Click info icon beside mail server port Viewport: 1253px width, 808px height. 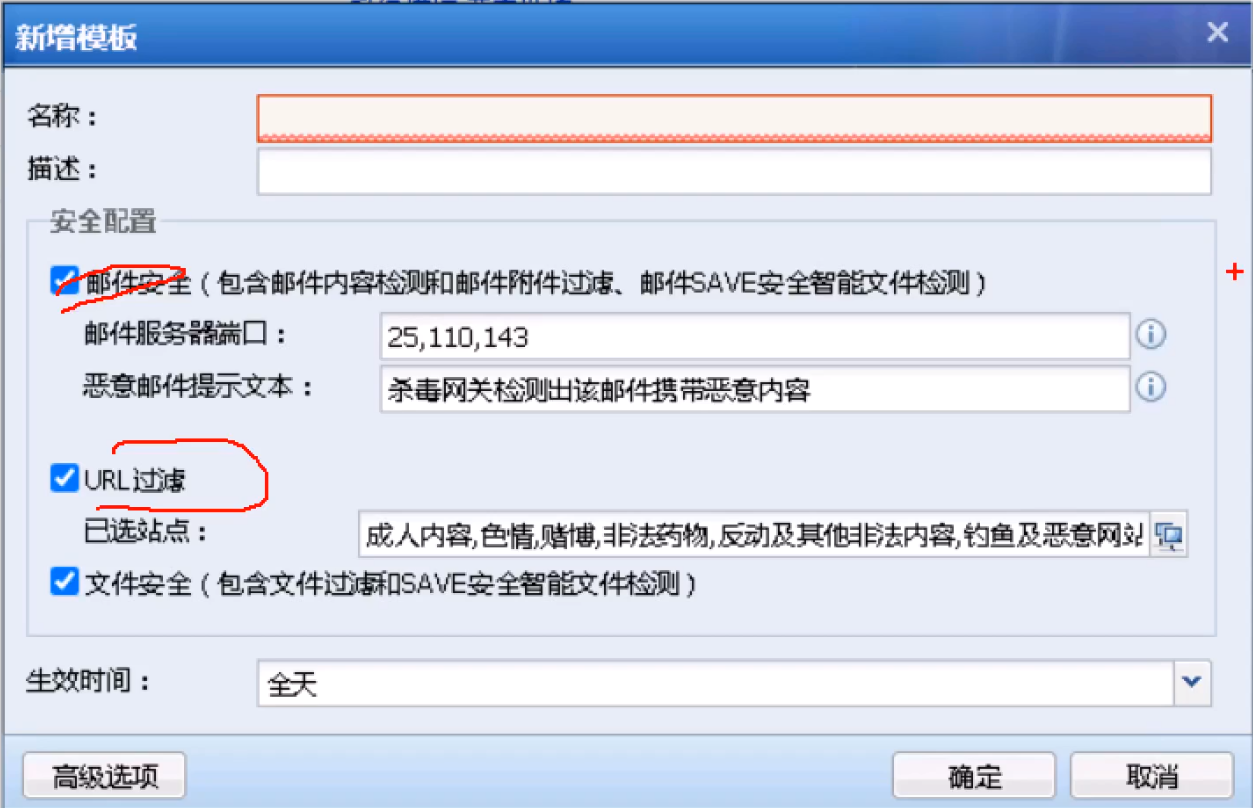(x=1152, y=335)
